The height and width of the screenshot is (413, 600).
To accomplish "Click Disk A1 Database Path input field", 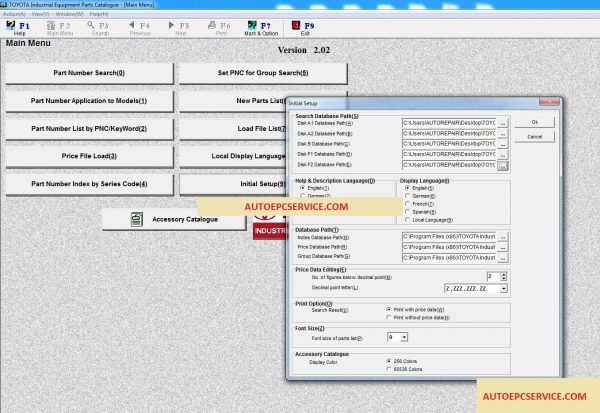I will click(x=449, y=123).
